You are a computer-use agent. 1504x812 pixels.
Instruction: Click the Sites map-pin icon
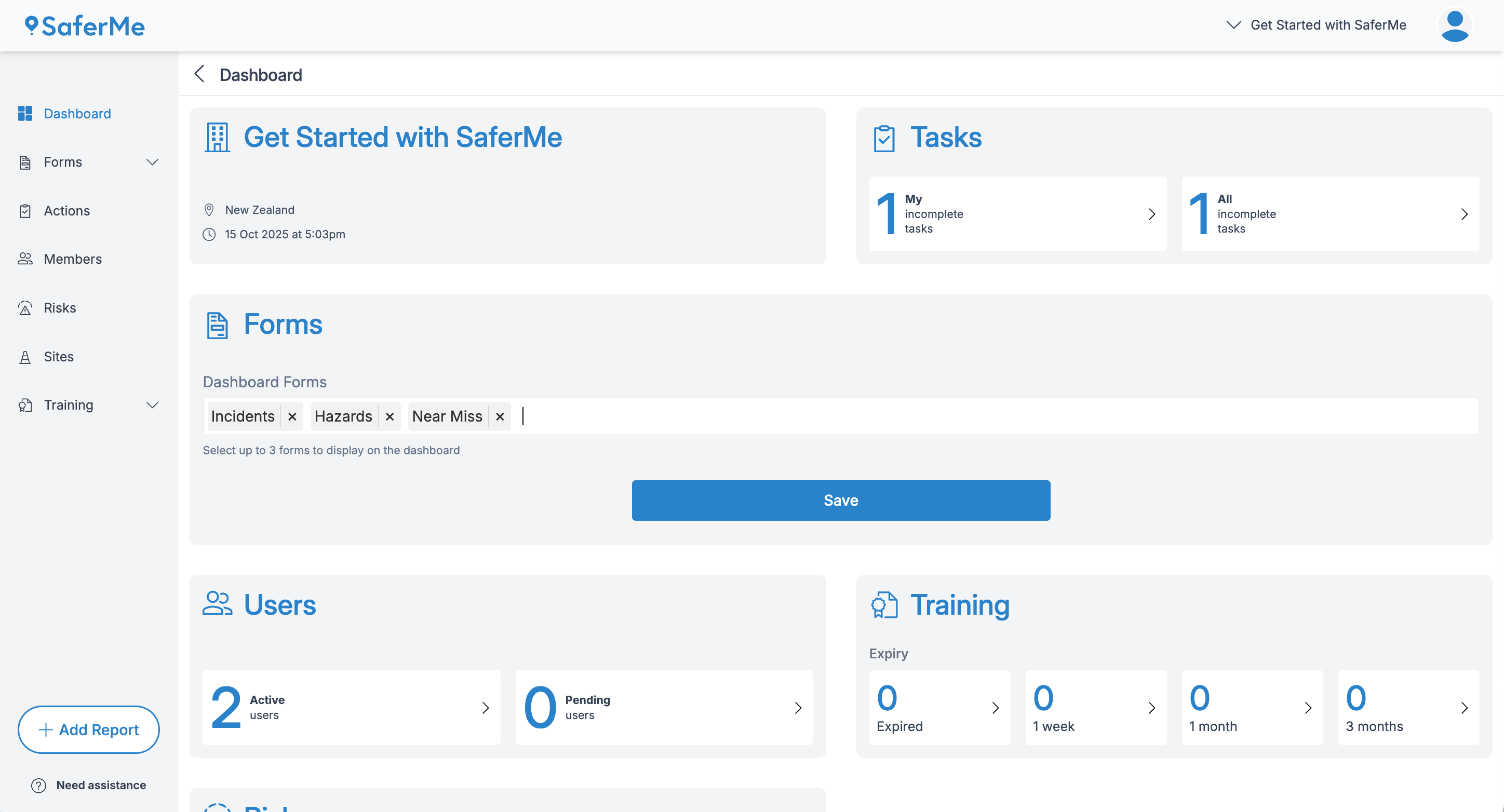tap(25, 356)
